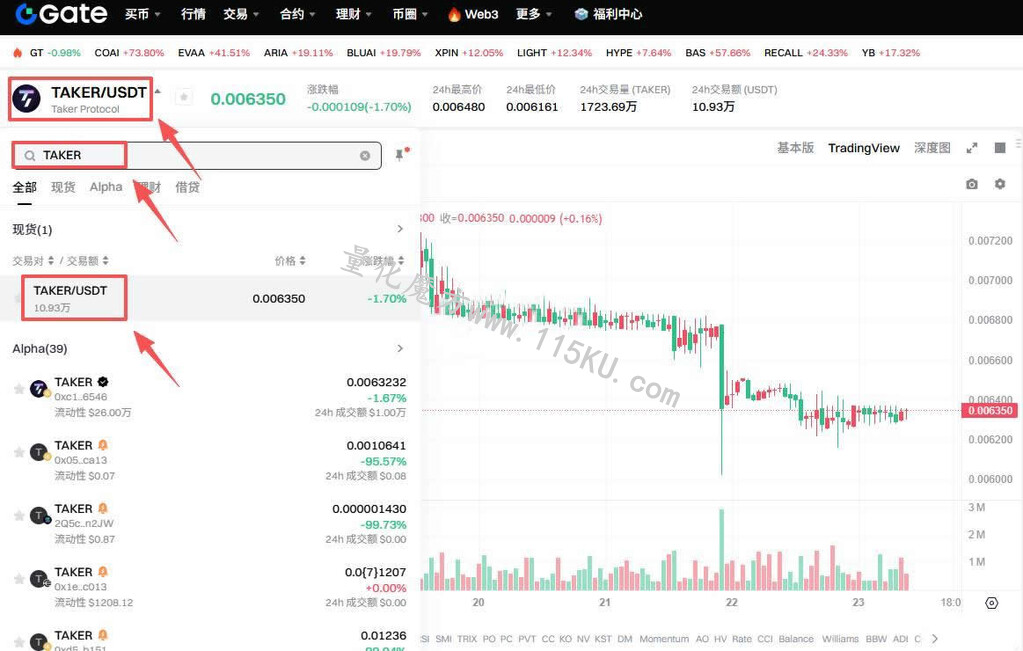Switch to the 全部 tab
The height and width of the screenshot is (651, 1023).
pos(25,188)
